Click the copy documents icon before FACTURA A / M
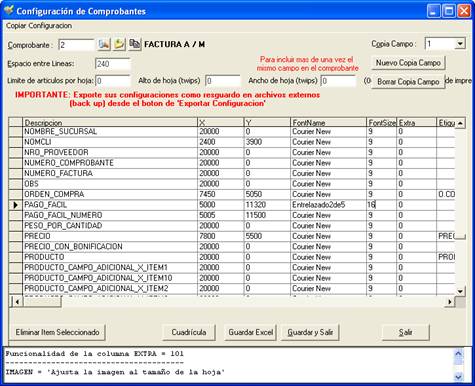This screenshot has width=475, height=386. (135, 44)
